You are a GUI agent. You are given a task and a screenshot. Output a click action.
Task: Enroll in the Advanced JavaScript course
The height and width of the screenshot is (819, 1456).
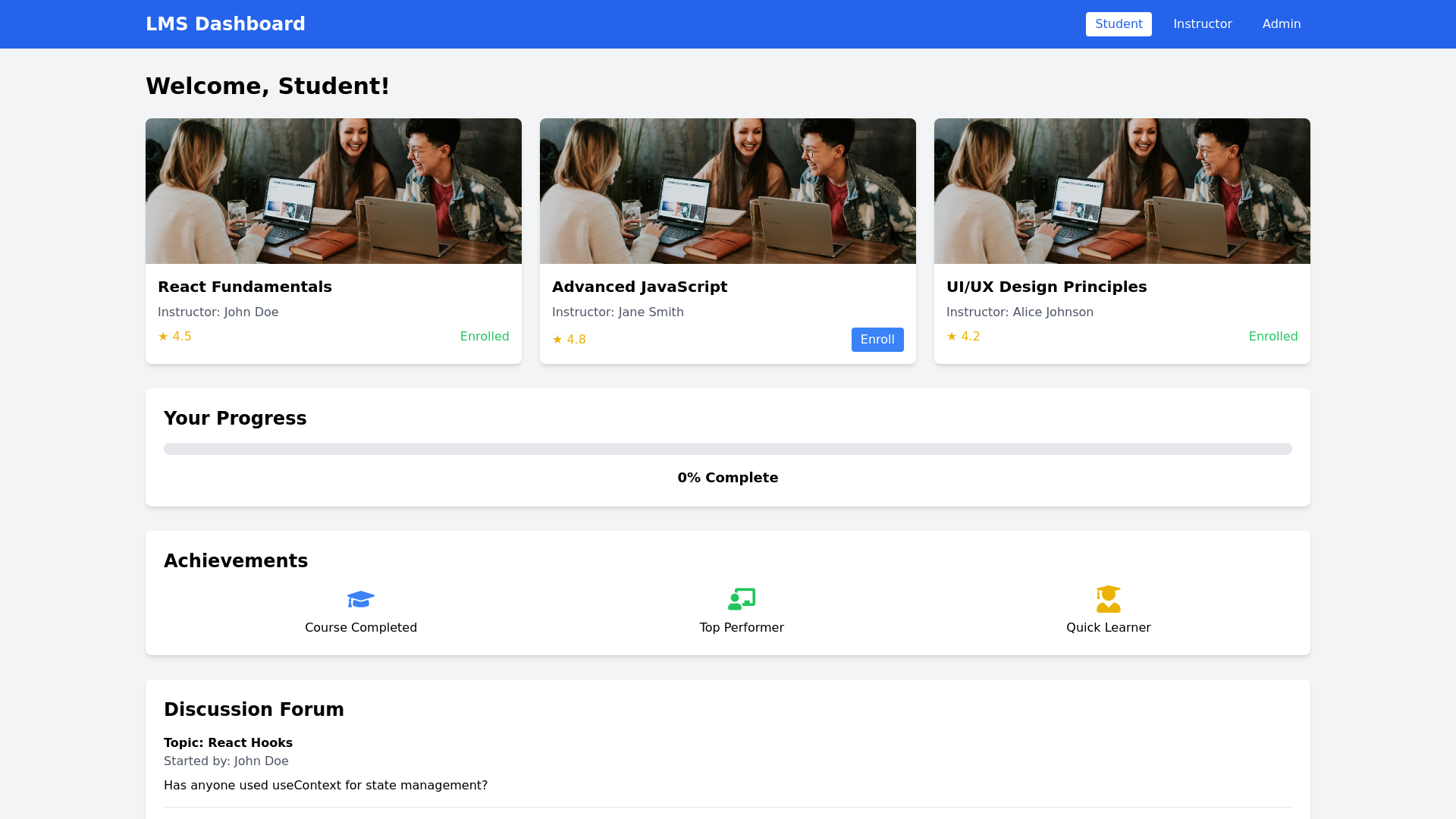click(877, 340)
